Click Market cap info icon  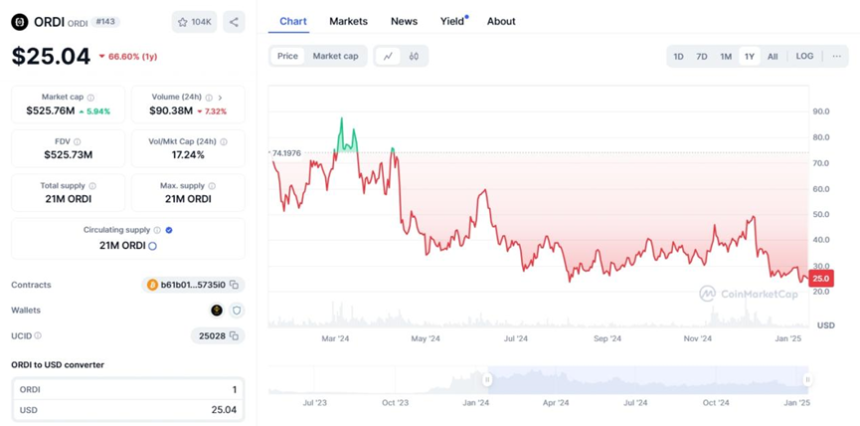(x=90, y=98)
